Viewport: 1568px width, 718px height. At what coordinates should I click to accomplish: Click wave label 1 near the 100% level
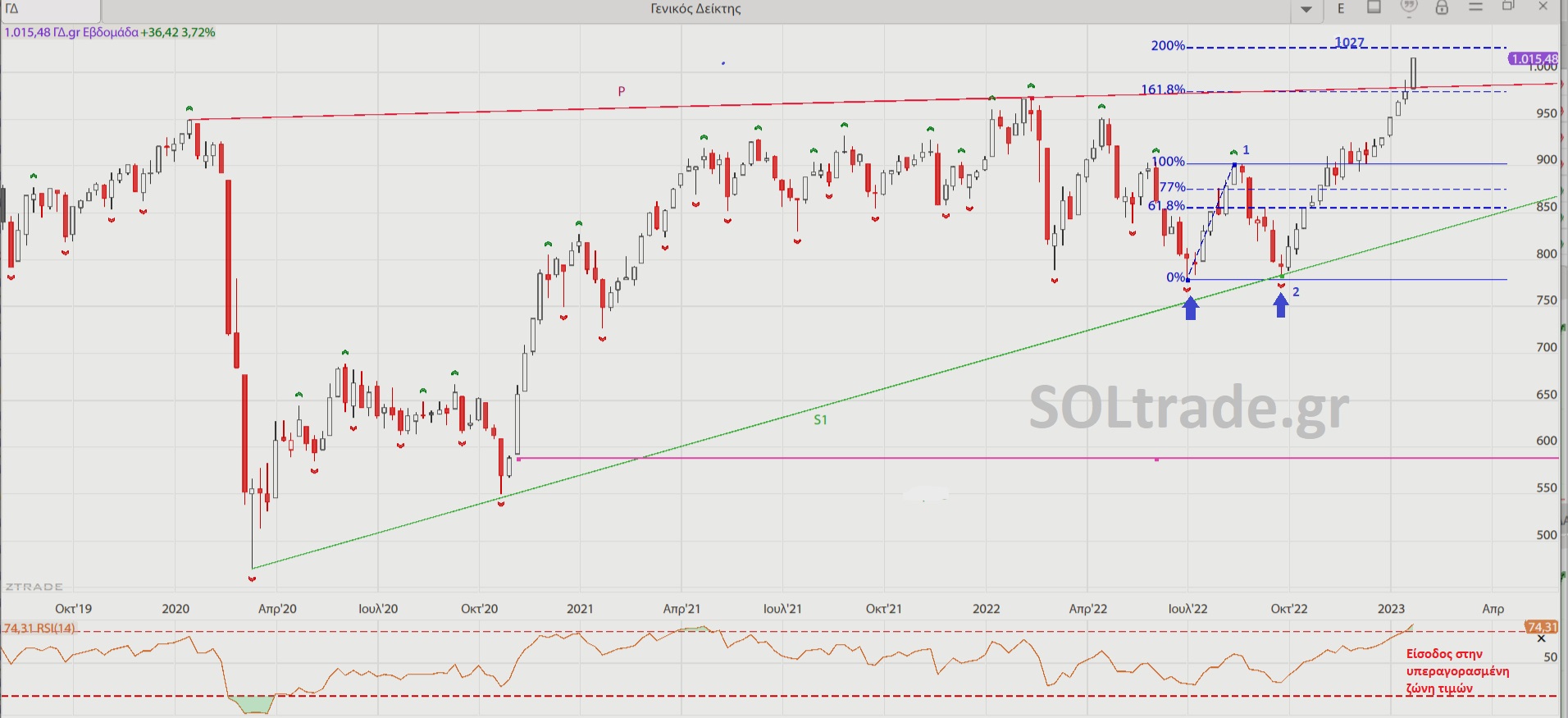(x=1246, y=150)
